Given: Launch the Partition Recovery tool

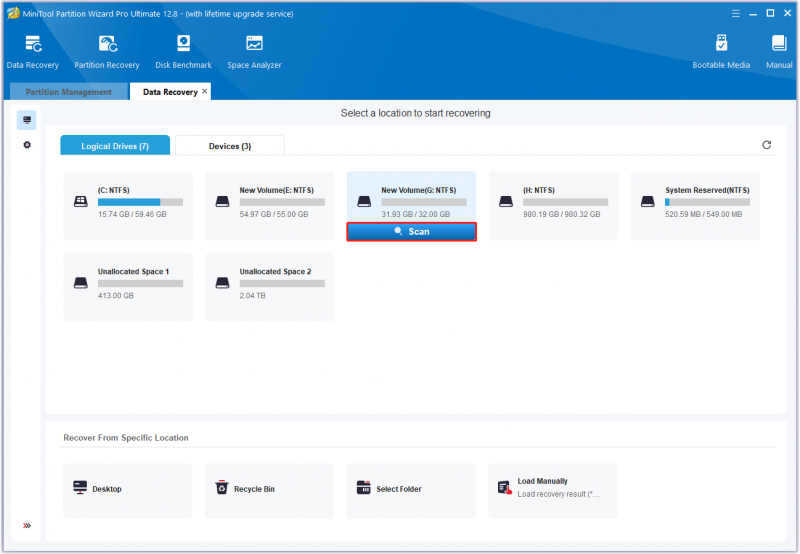Looking at the screenshot, I should [107, 52].
